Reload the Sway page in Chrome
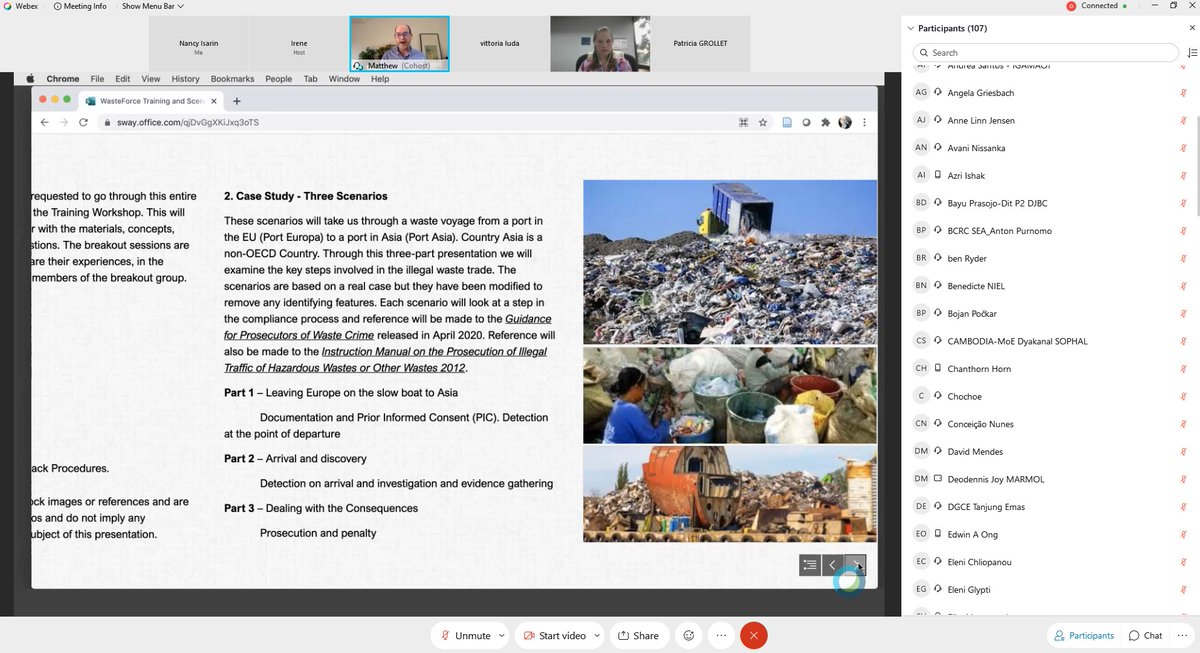Screen dimensions: 1200x653 point(82,122)
